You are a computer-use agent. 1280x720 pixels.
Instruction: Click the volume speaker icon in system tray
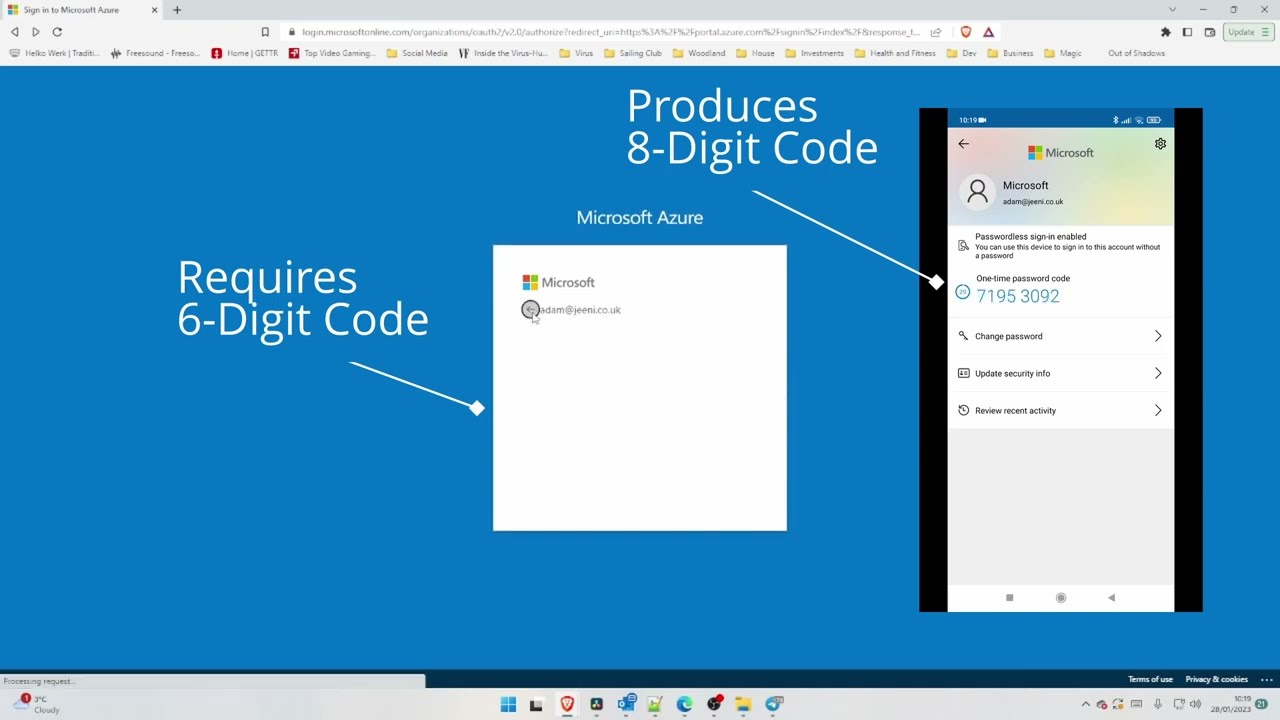(x=1195, y=705)
